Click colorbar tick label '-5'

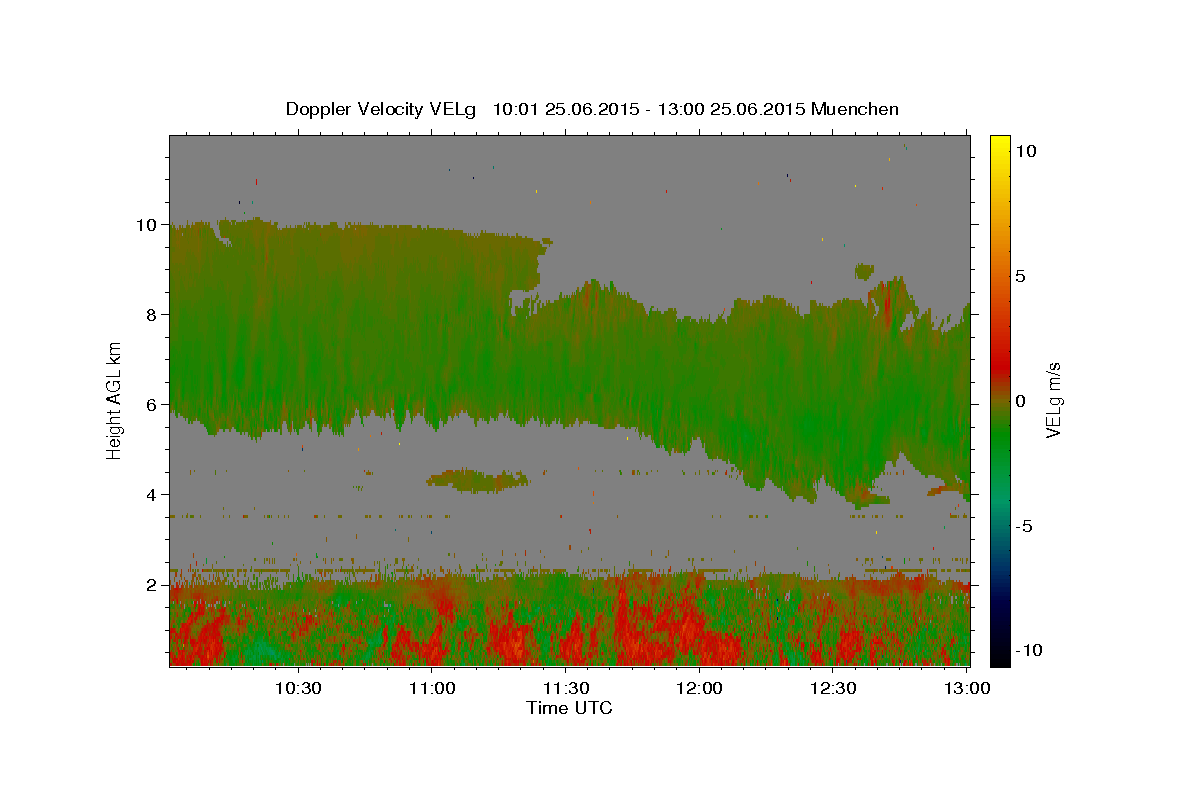coord(1026,526)
